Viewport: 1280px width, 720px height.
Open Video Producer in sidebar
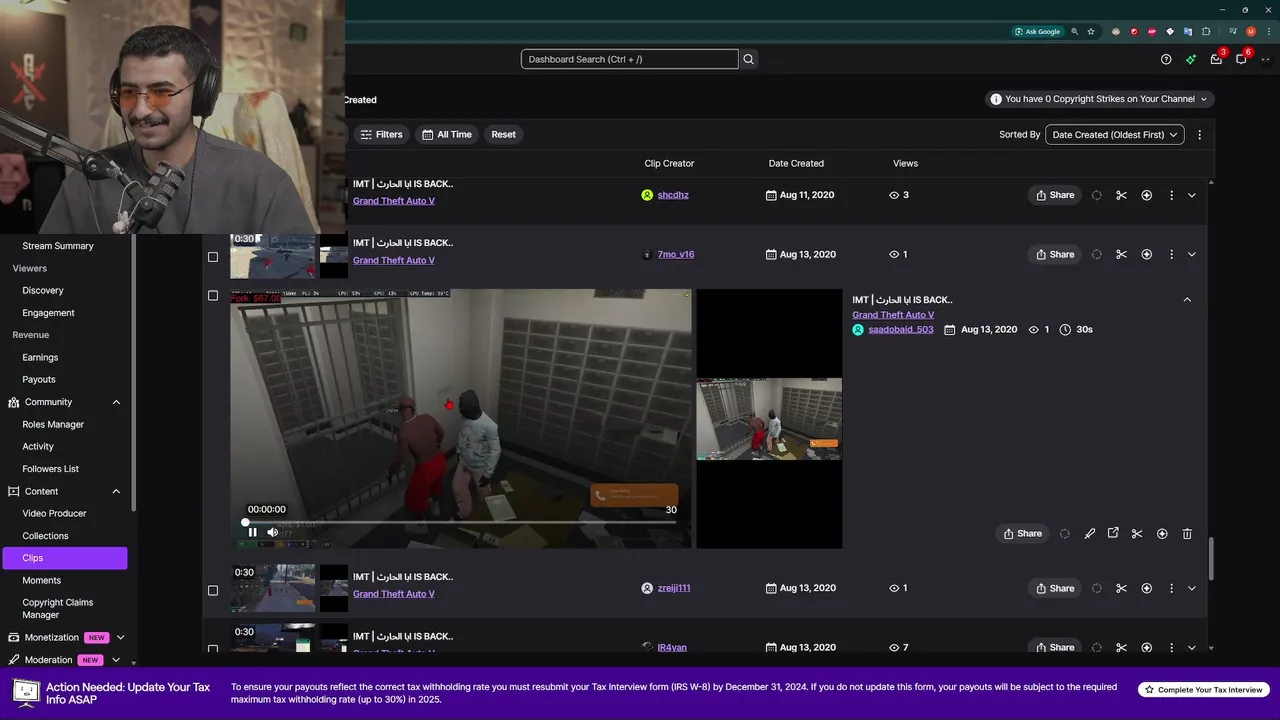[x=54, y=513]
